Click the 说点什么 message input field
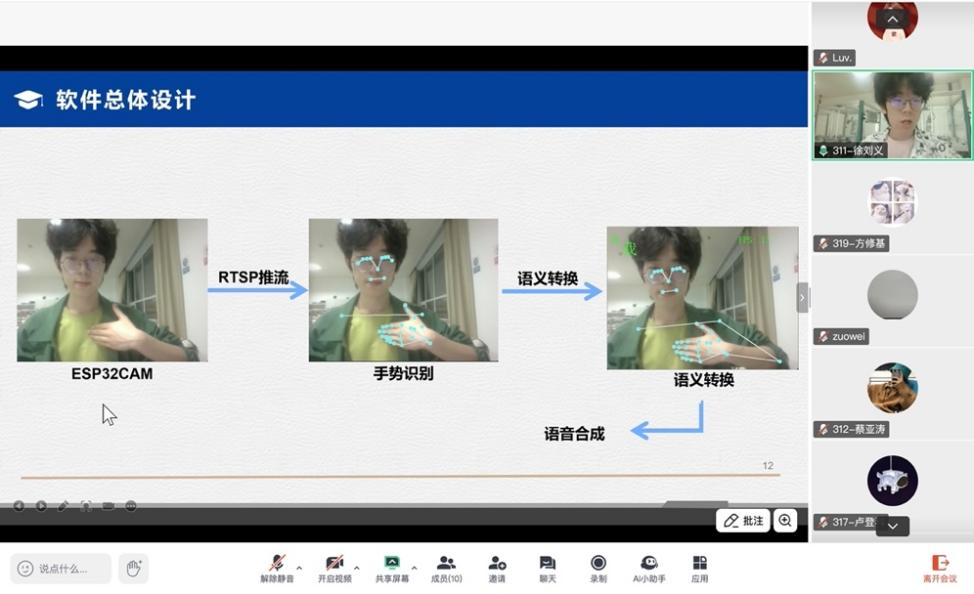Image resolution: width=974 pixels, height=594 pixels. pyautogui.click(x=62, y=568)
